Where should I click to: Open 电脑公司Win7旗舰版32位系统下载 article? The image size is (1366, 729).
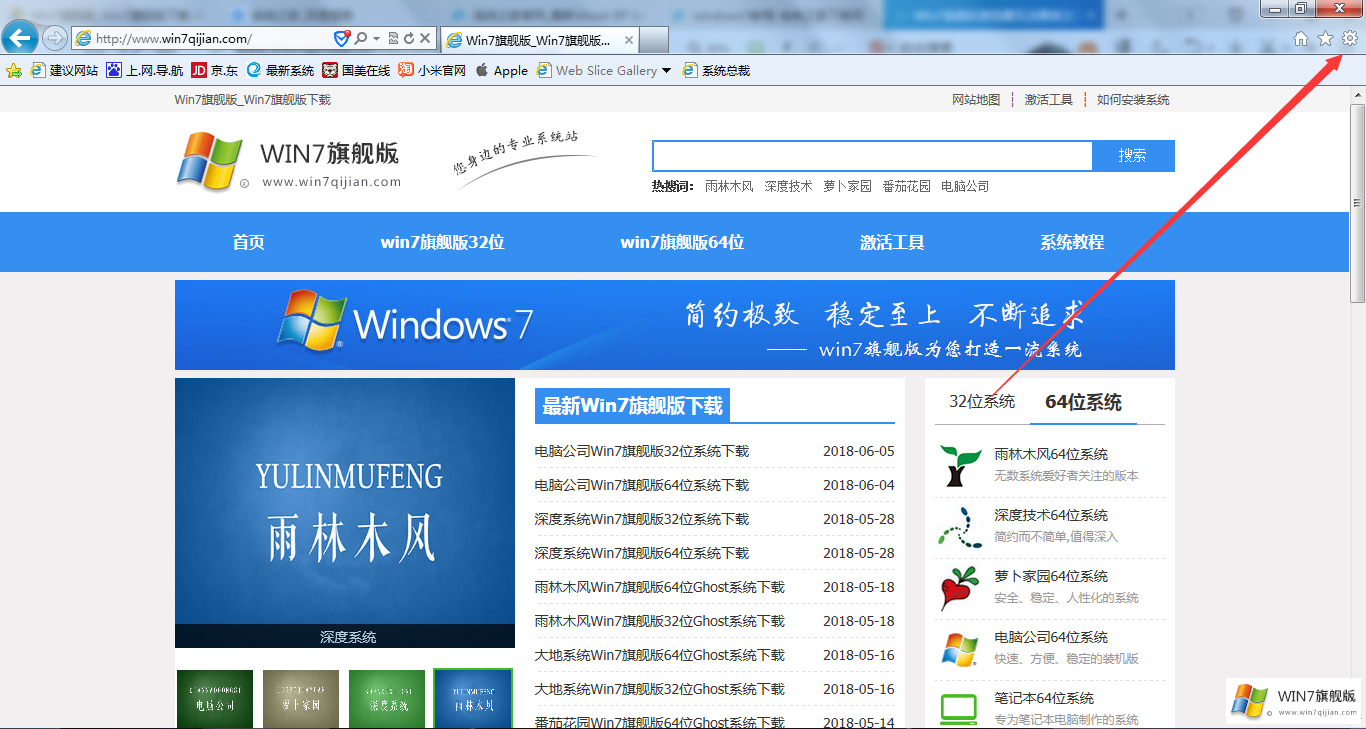(x=642, y=451)
